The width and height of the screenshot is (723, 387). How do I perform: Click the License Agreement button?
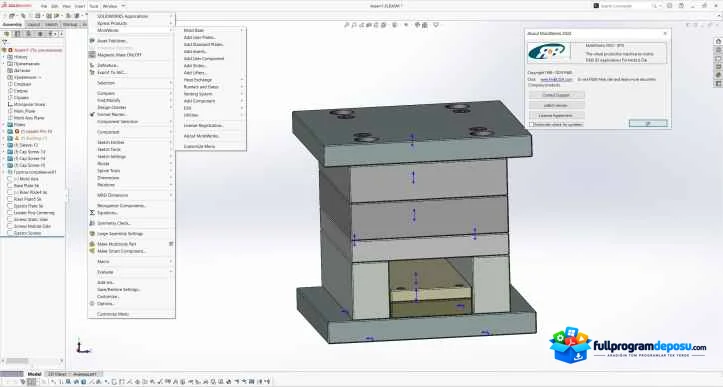click(556, 115)
